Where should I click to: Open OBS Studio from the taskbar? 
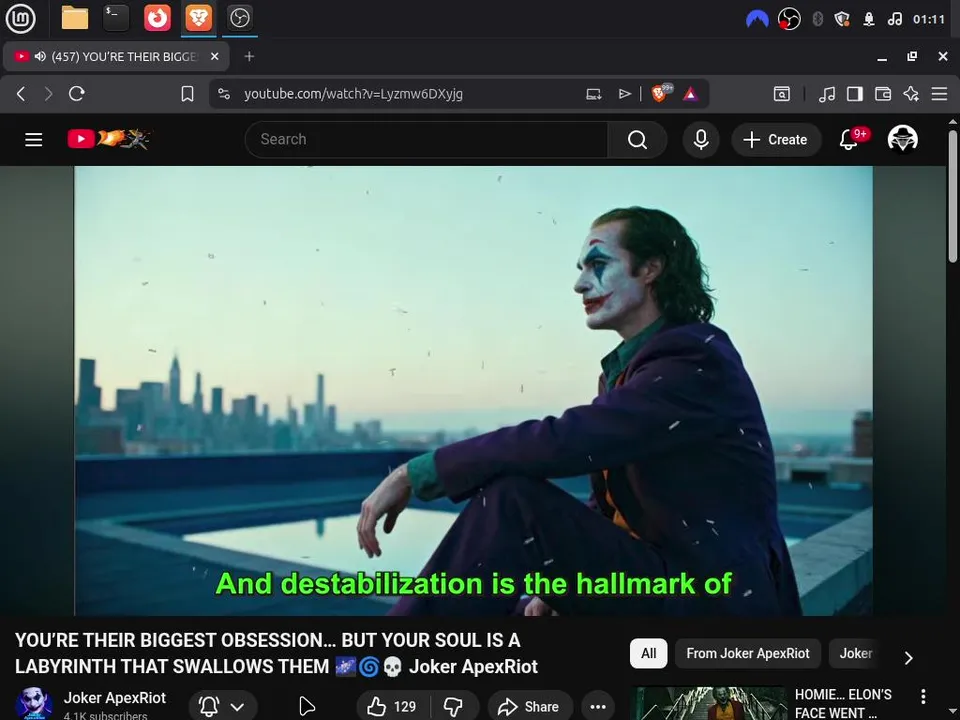(x=239, y=18)
